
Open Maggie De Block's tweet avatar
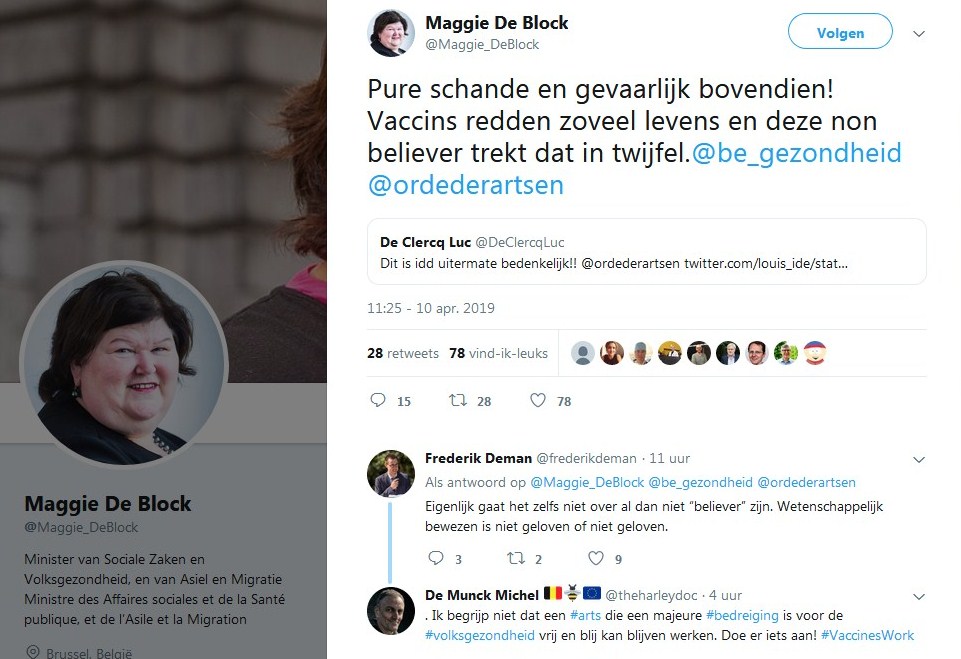(x=391, y=33)
